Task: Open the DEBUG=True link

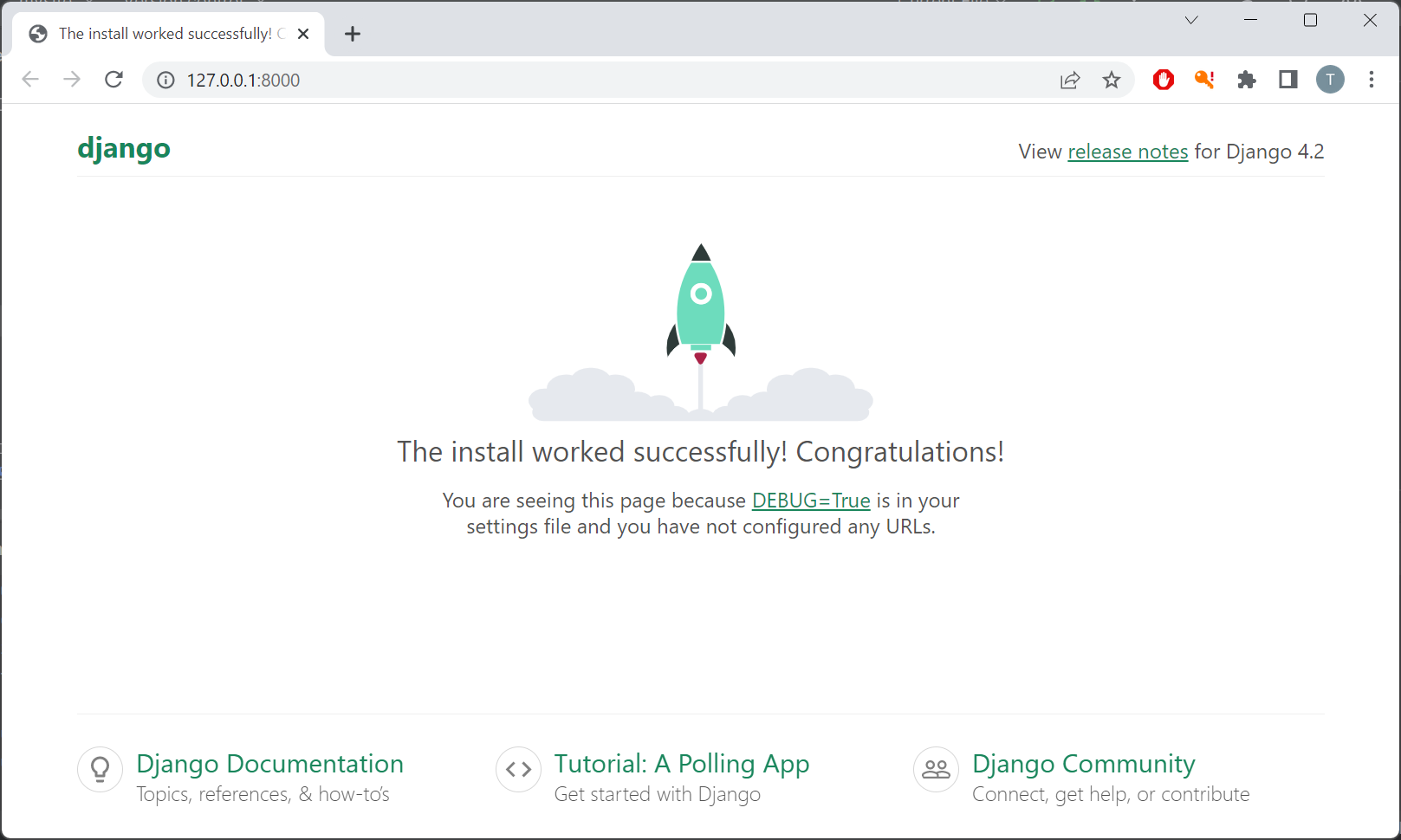Action: coord(811,501)
